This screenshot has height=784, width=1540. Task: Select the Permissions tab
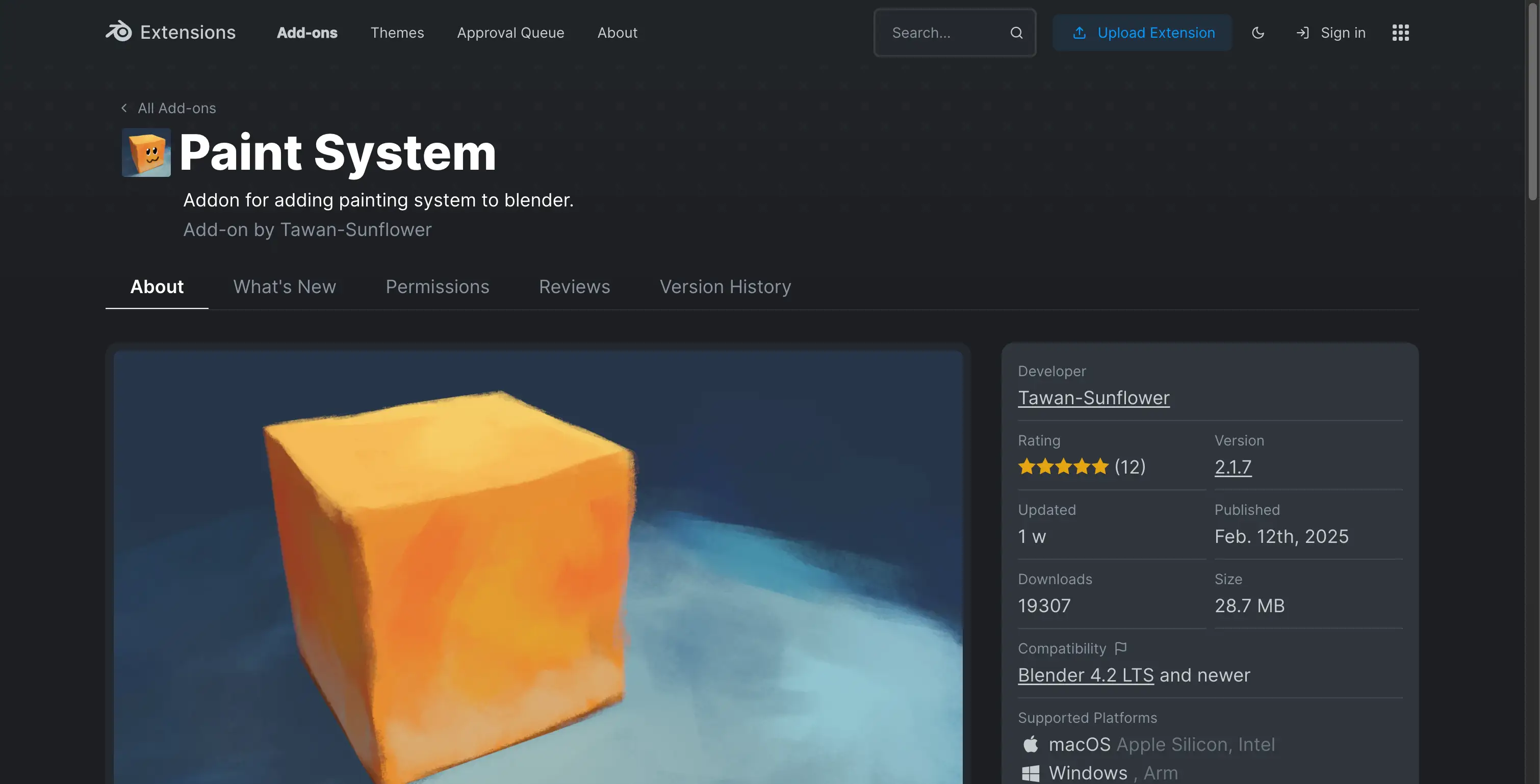click(438, 287)
